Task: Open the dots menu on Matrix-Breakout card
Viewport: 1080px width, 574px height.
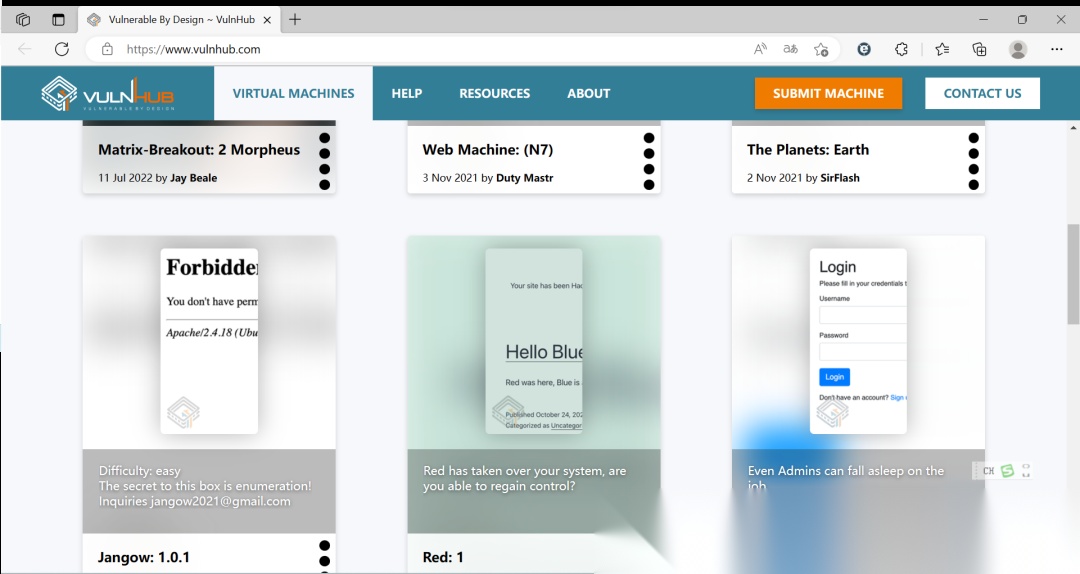Action: click(x=324, y=161)
